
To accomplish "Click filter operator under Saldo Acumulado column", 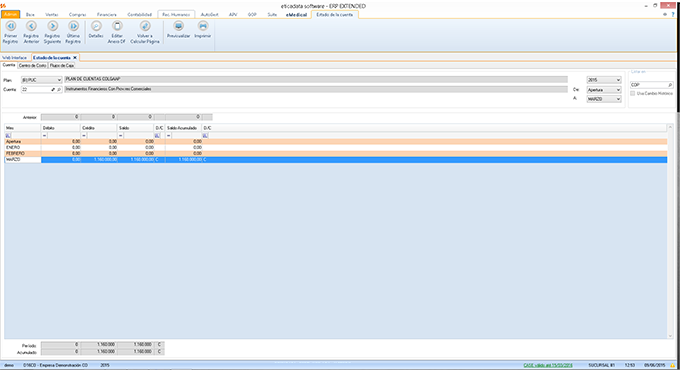I will pyautogui.click(x=168, y=136).
